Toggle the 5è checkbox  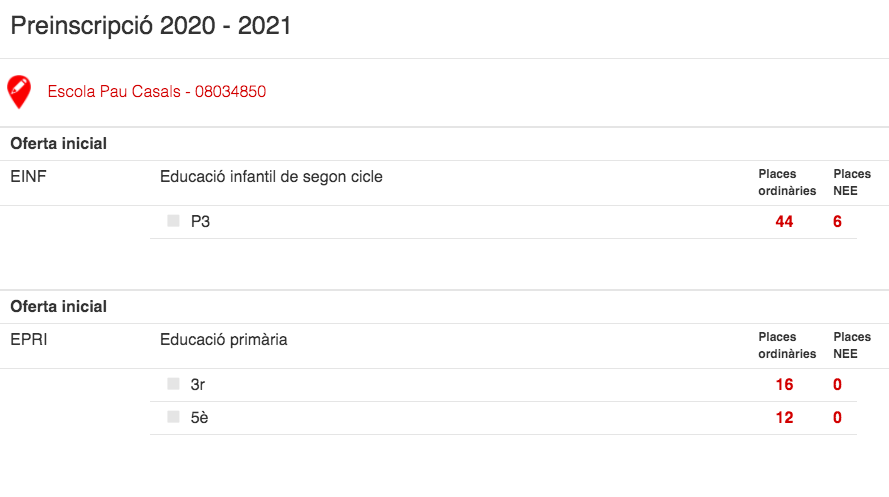174,417
